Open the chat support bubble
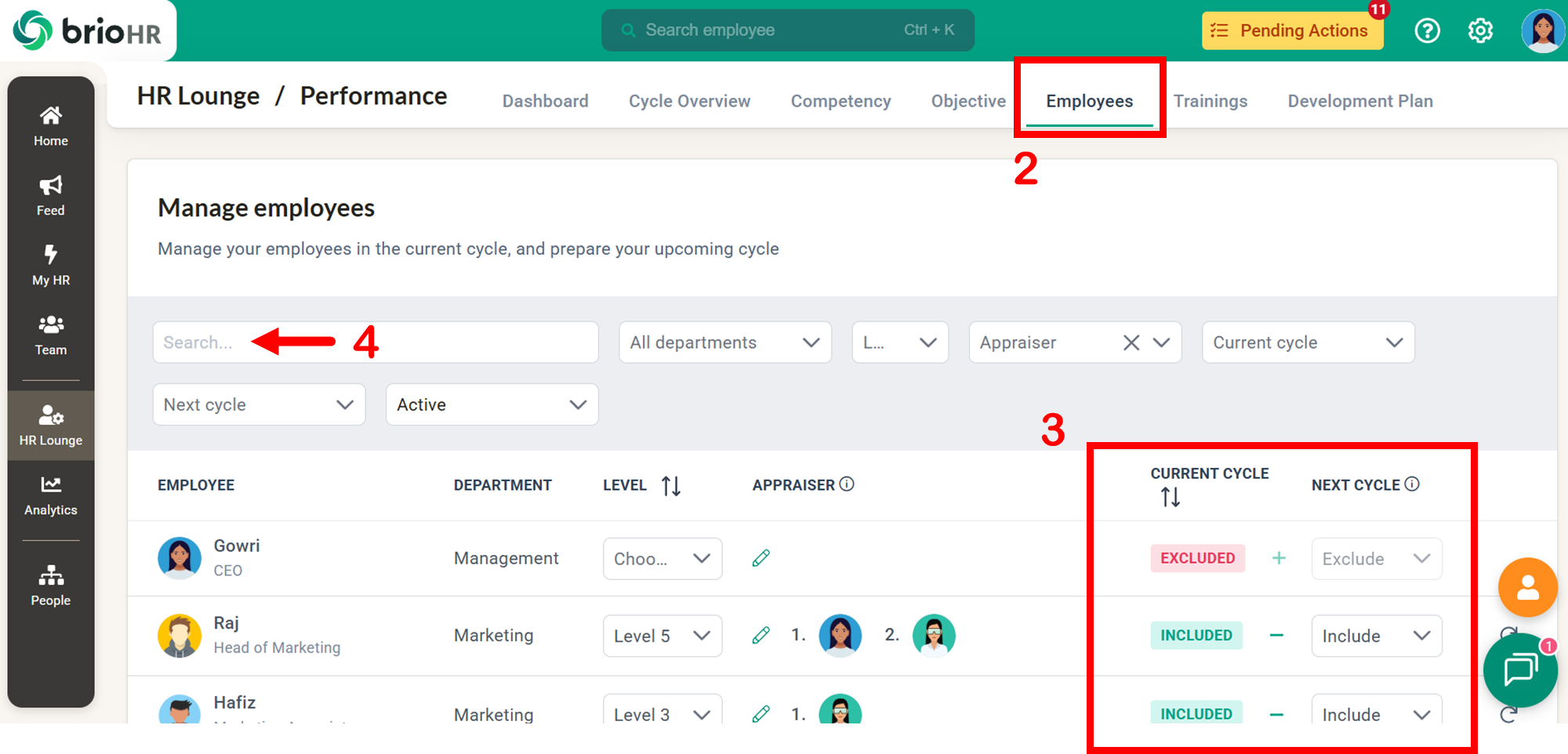 tap(1519, 670)
